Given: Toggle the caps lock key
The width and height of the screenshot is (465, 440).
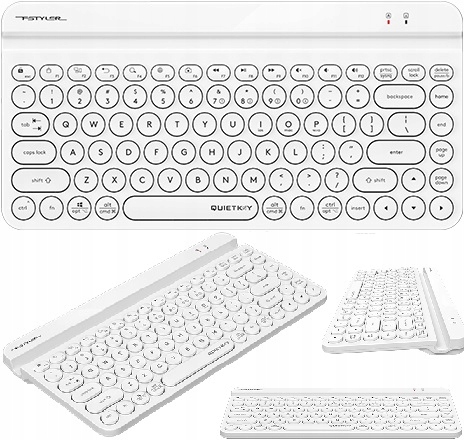Looking at the screenshot, I should pos(34,152).
